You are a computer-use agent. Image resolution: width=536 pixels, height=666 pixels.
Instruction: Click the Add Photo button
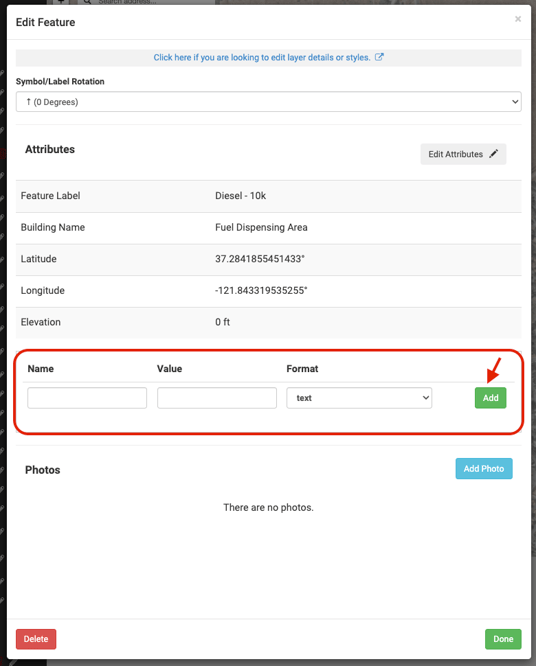pos(484,468)
